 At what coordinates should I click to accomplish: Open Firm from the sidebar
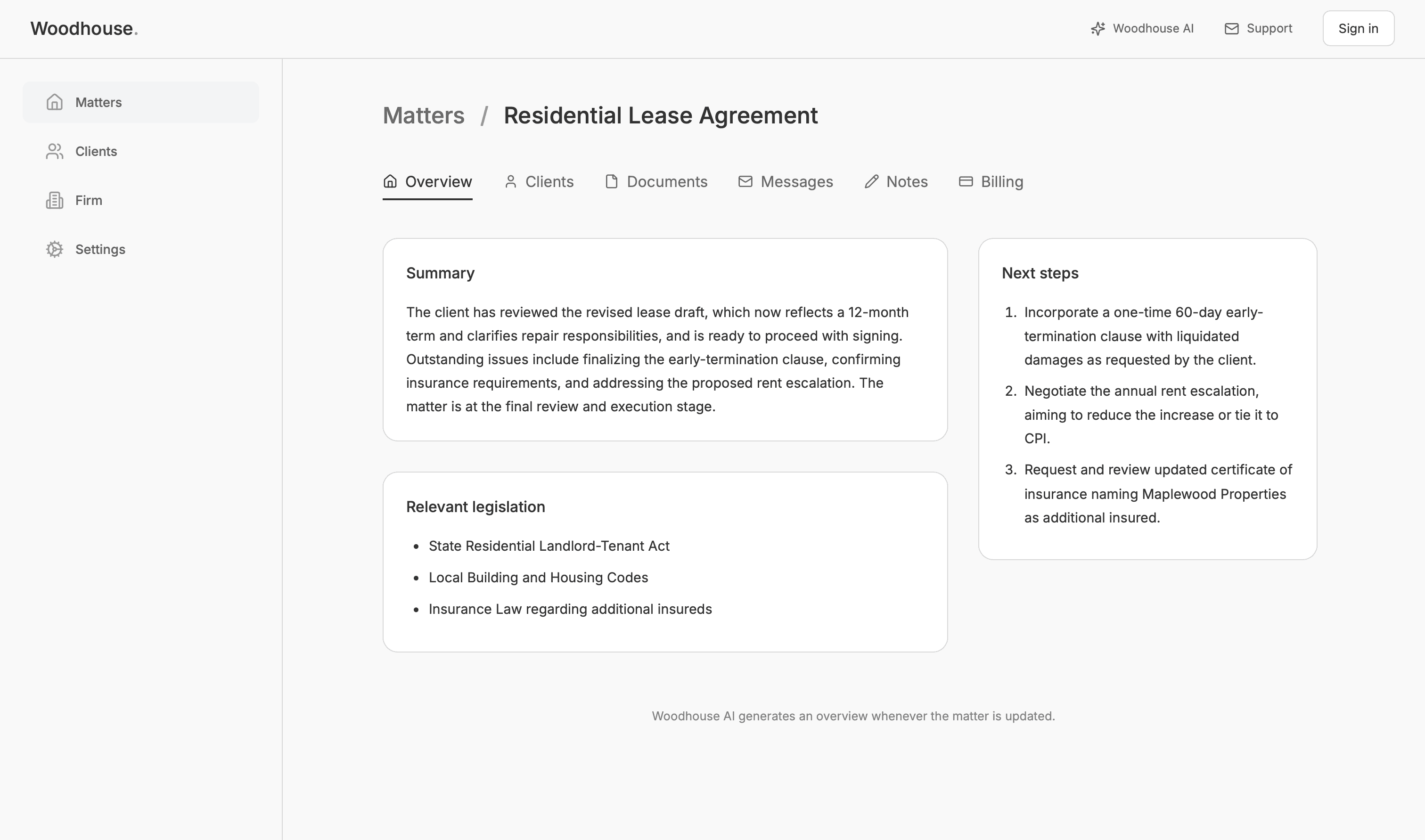tap(88, 200)
